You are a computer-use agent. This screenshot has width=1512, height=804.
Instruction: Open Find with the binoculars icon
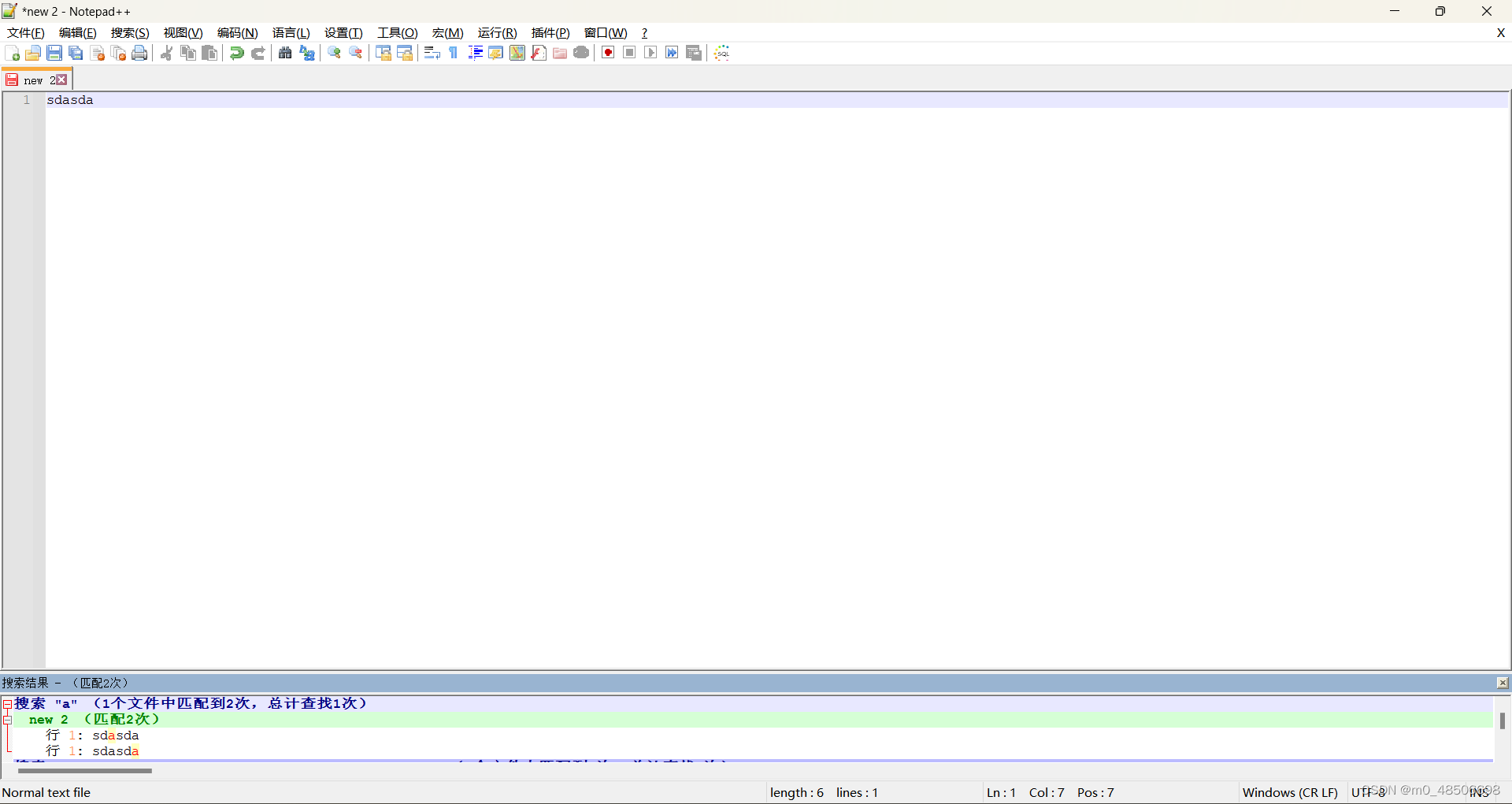[285, 53]
